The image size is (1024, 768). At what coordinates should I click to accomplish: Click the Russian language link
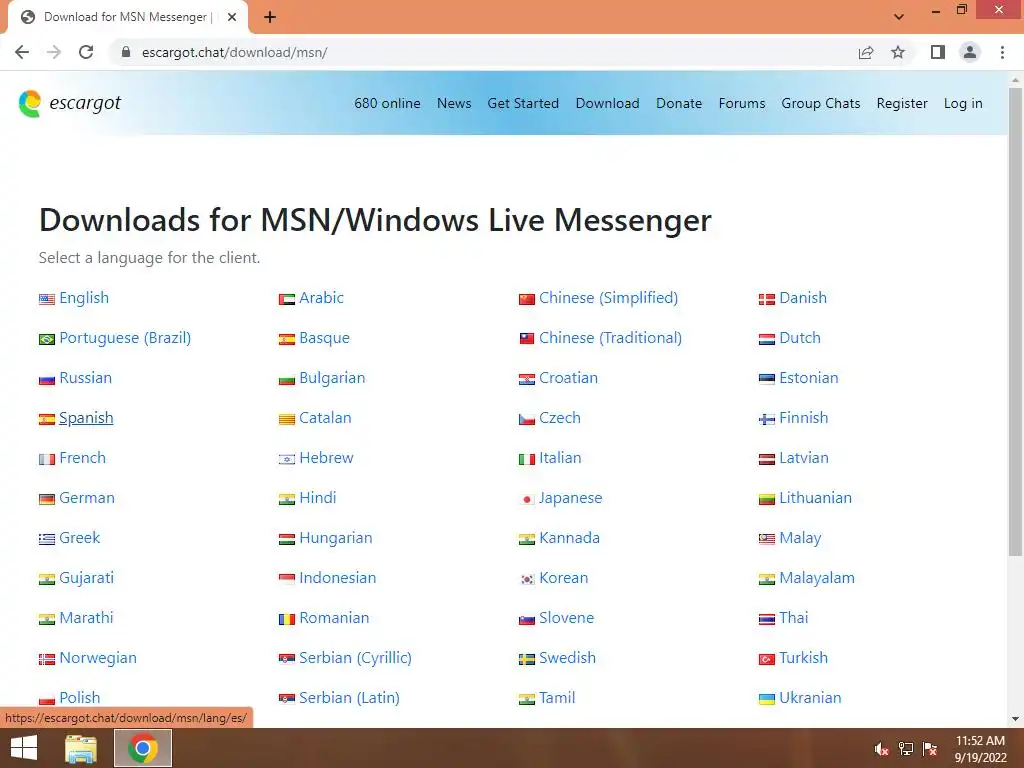click(86, 377)
